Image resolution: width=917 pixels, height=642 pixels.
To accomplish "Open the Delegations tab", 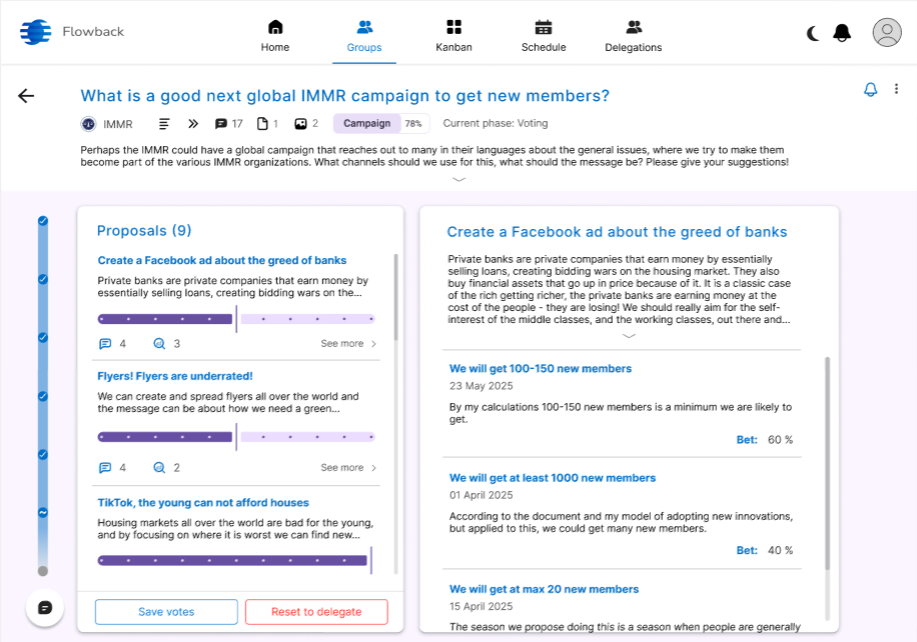I will (x=633, y=35).
